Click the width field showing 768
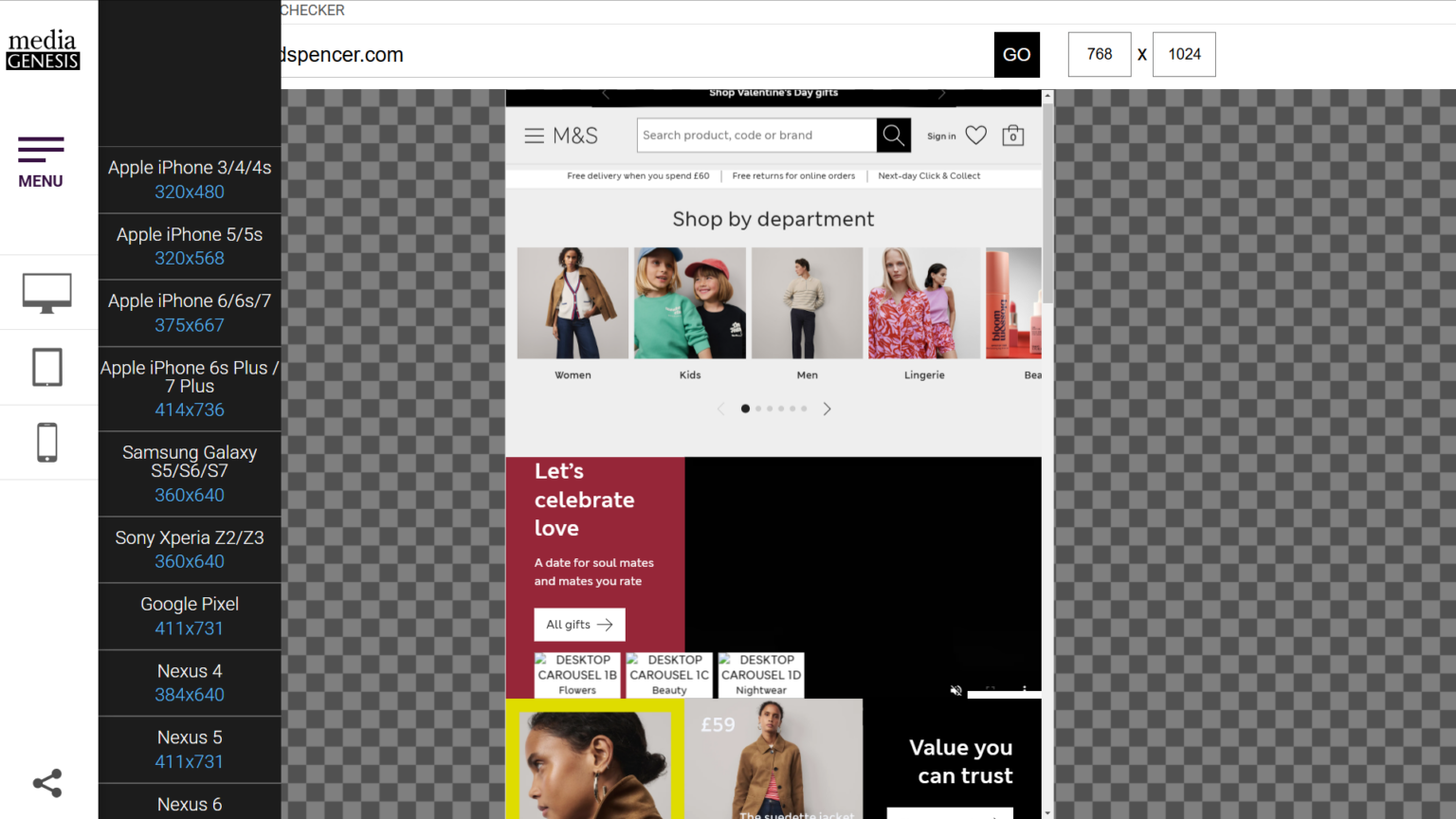This screenshot has height=819, width=1456. tap(1100, 54)
